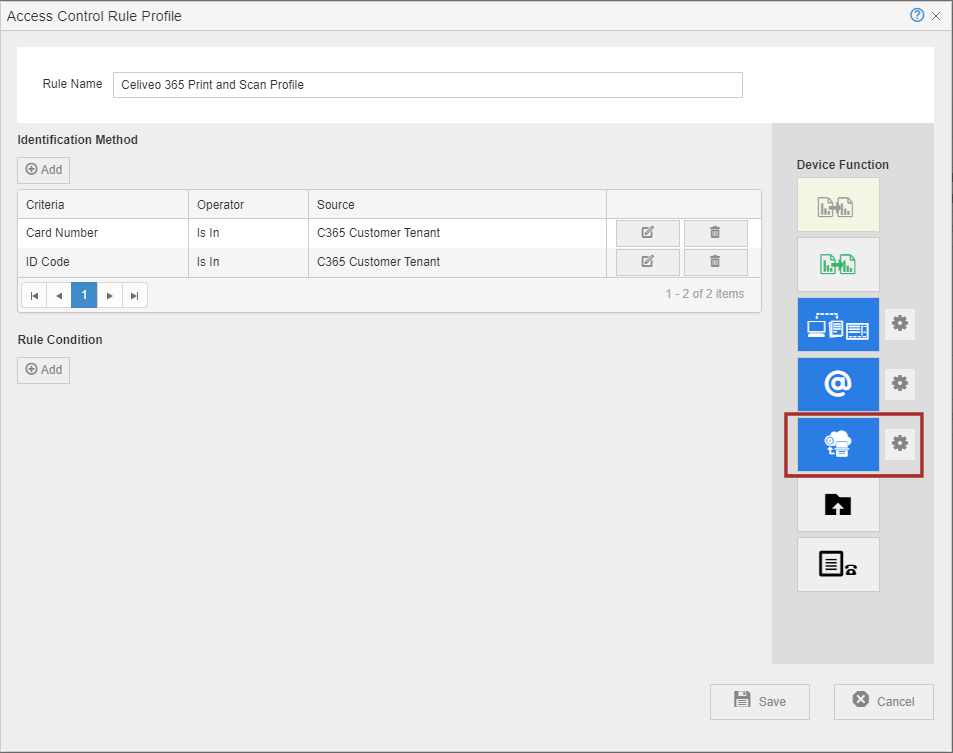Add a new Rule Condition

coord(43,370)
